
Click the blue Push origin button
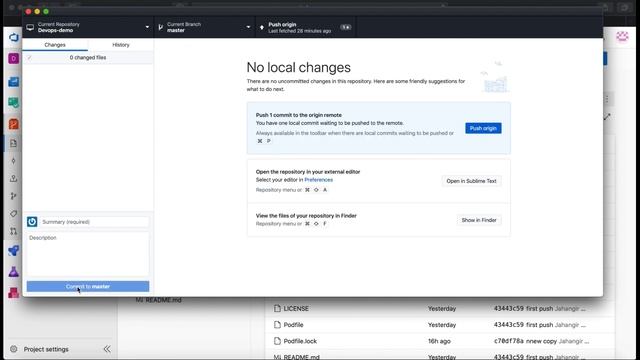pyautogui.click(x=483, y=128)
